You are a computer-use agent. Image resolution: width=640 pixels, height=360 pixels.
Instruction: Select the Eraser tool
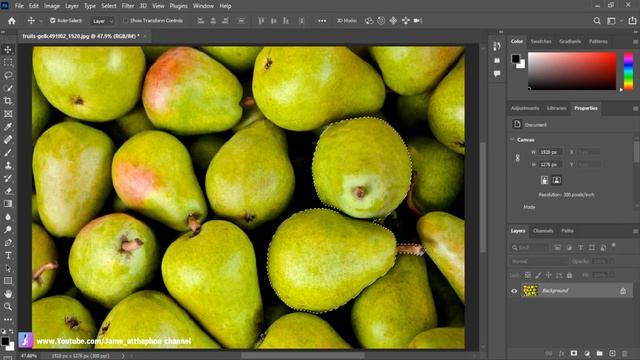point(8,191)
